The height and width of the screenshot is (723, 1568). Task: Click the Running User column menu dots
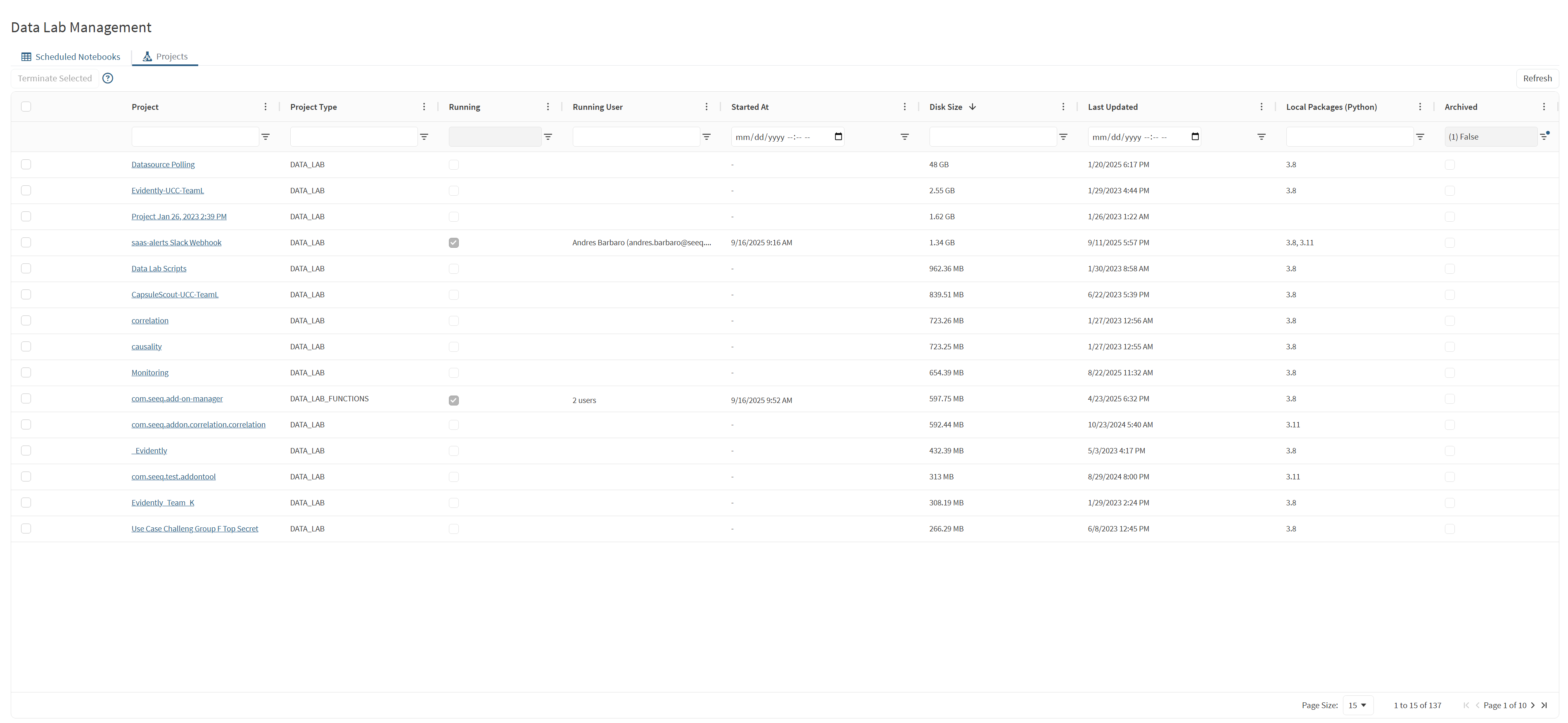[706, 107]
